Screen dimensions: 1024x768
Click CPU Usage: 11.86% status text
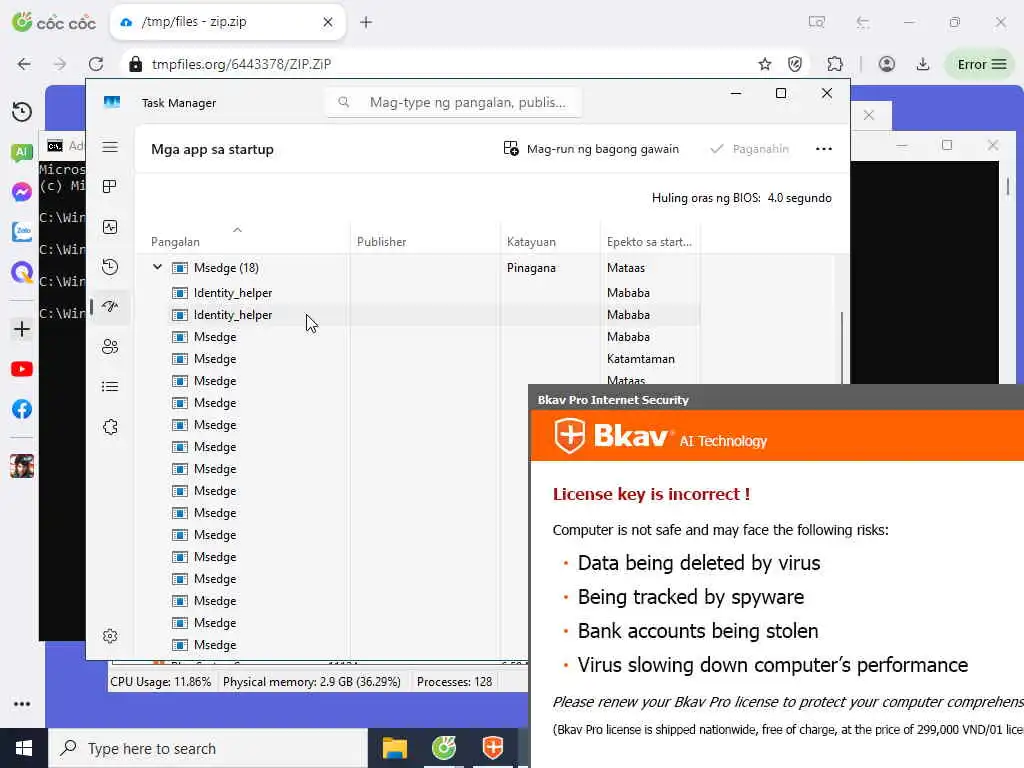[x=161, y=682]
